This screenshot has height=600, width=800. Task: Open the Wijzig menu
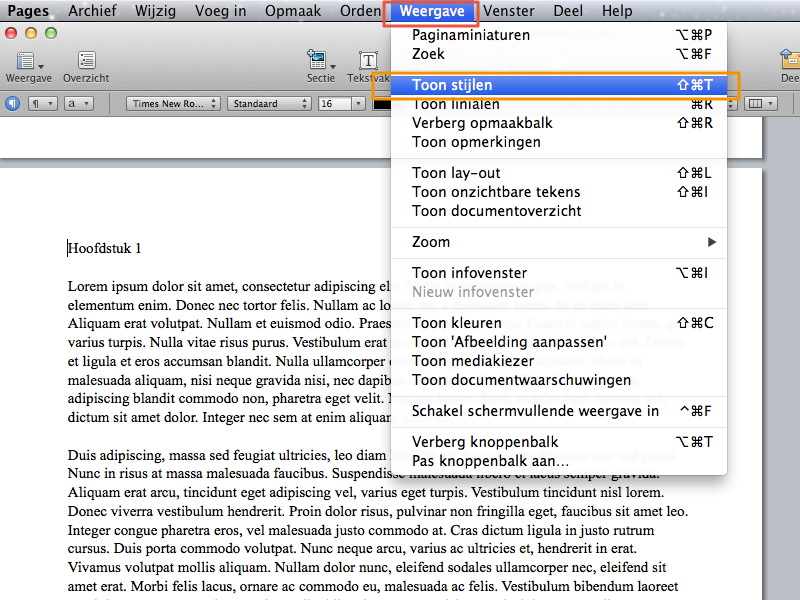coord(155,11)
